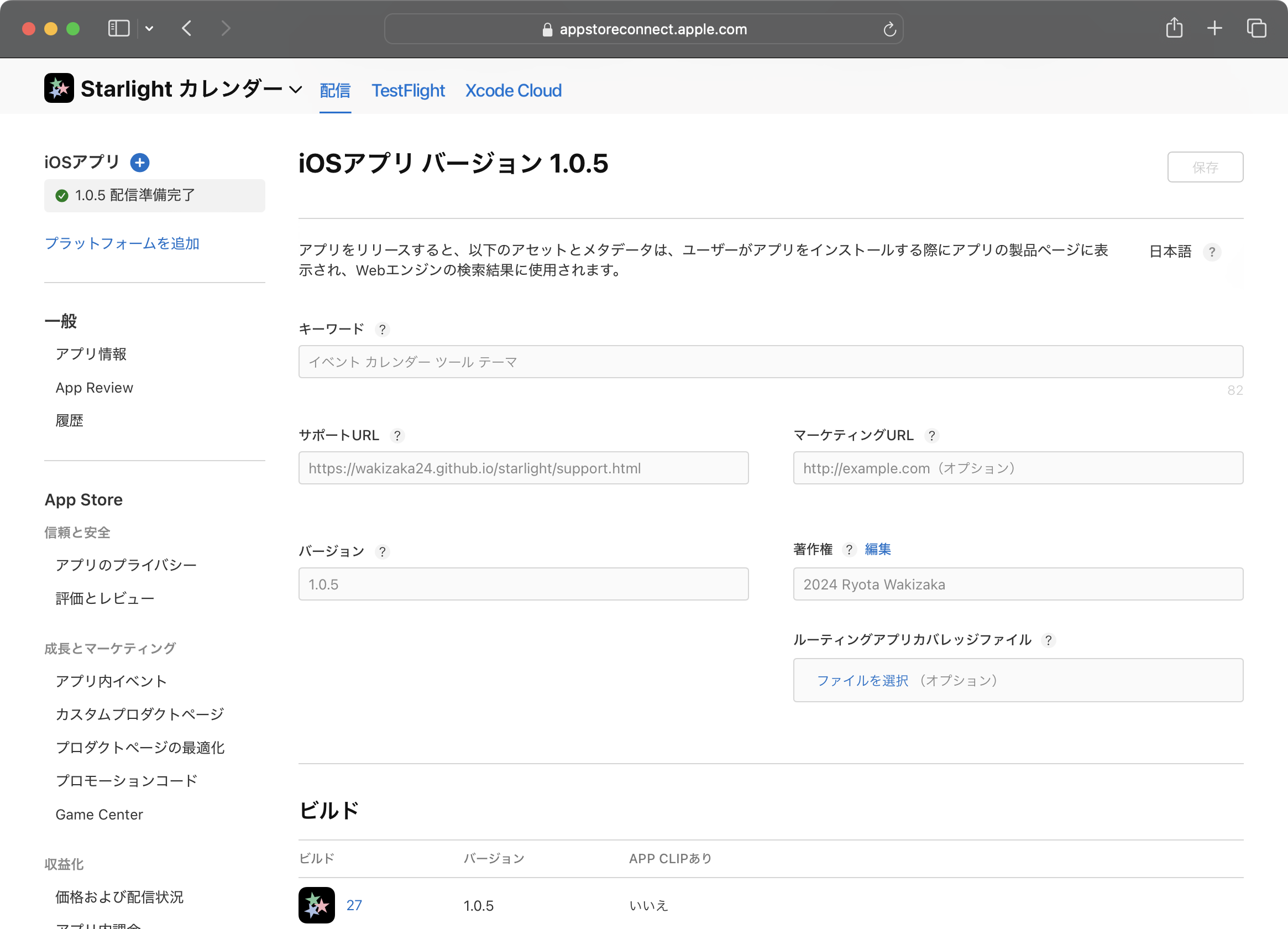
Task: Click into the キーワード input field
Action: (x=770, y=362)
